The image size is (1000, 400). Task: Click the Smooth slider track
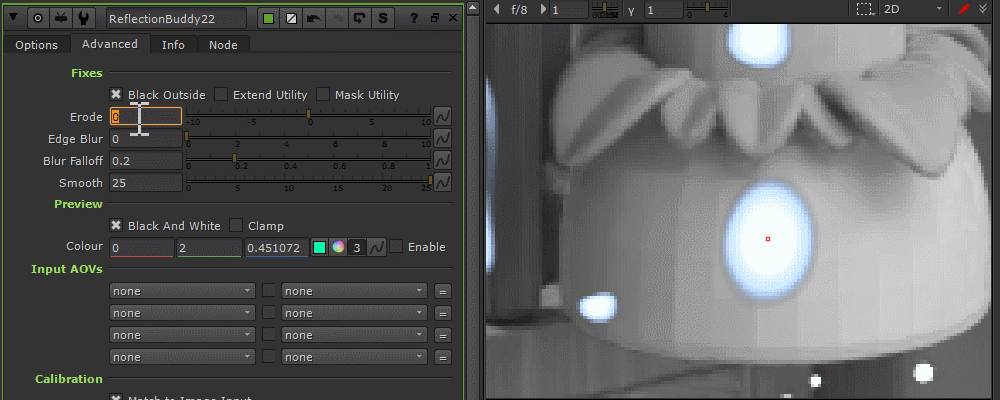pyautogui.click(x=309, y=182)
